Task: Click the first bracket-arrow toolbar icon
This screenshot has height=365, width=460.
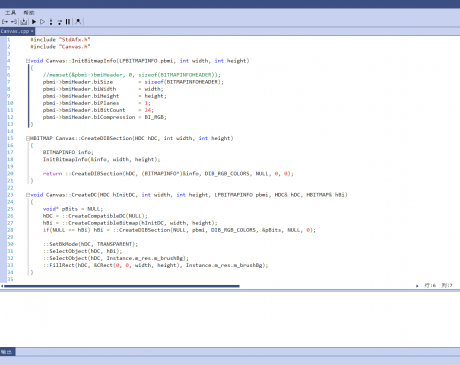Action: click(5, 22)
